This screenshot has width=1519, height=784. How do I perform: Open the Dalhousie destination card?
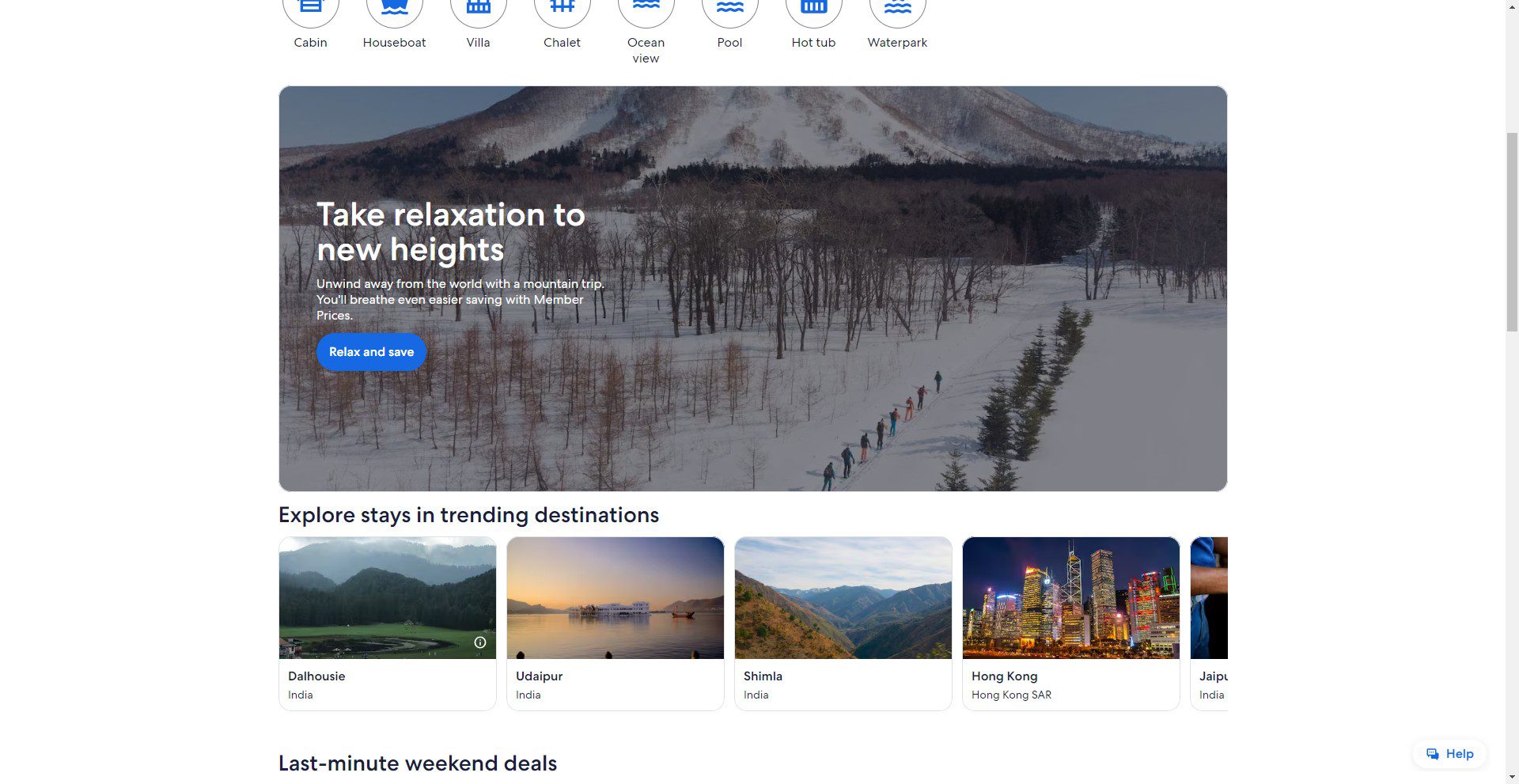tap(388, 623)
